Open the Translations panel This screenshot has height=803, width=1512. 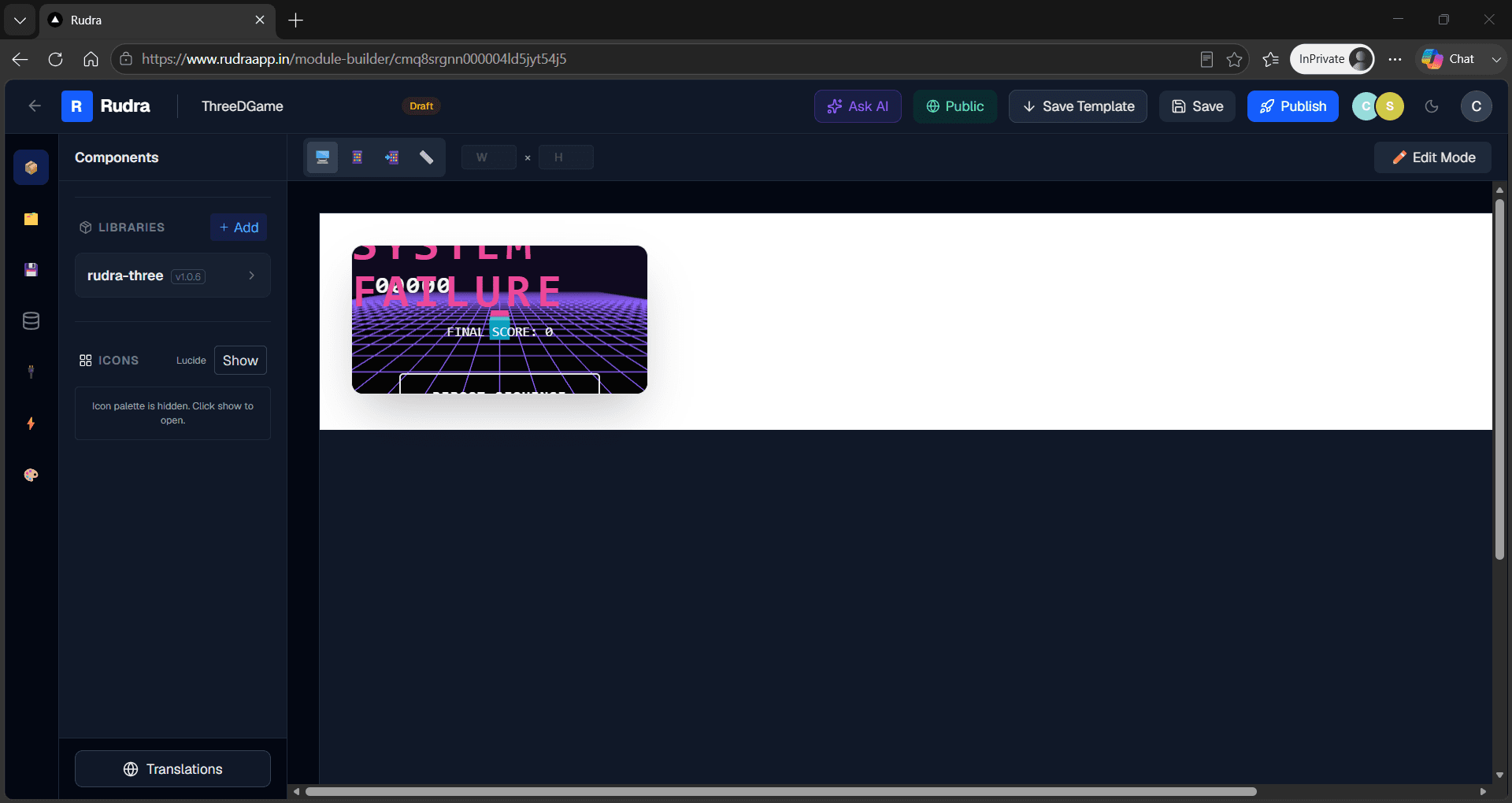point(172,769)
